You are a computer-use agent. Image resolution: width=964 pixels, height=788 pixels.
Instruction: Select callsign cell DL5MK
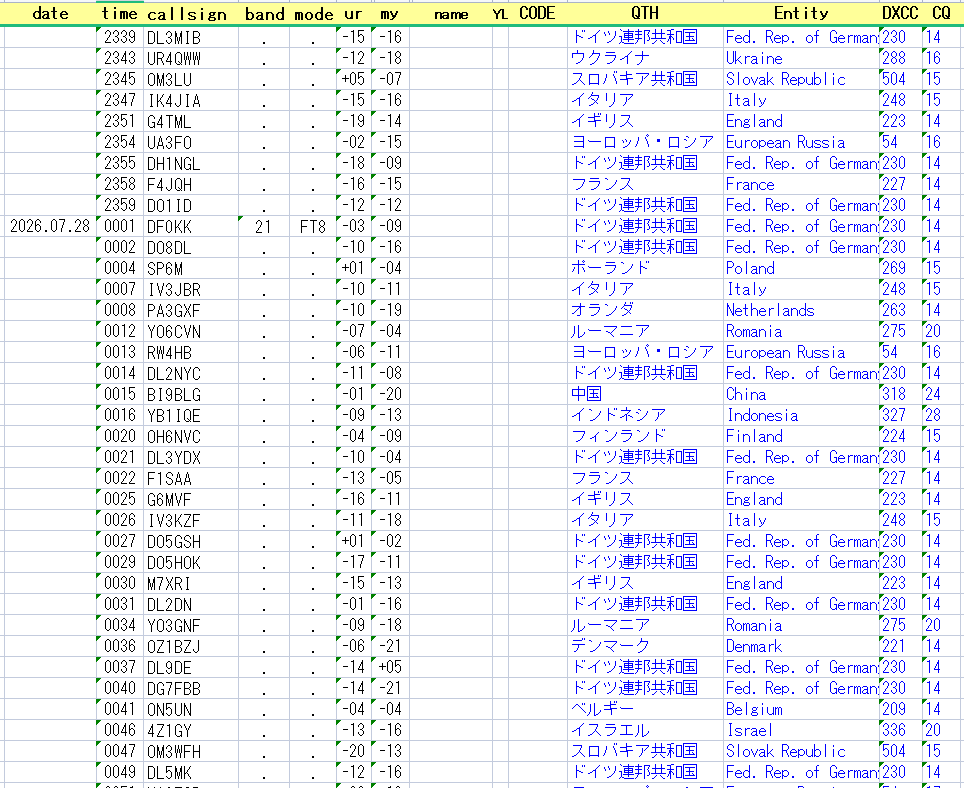point(191,772)
